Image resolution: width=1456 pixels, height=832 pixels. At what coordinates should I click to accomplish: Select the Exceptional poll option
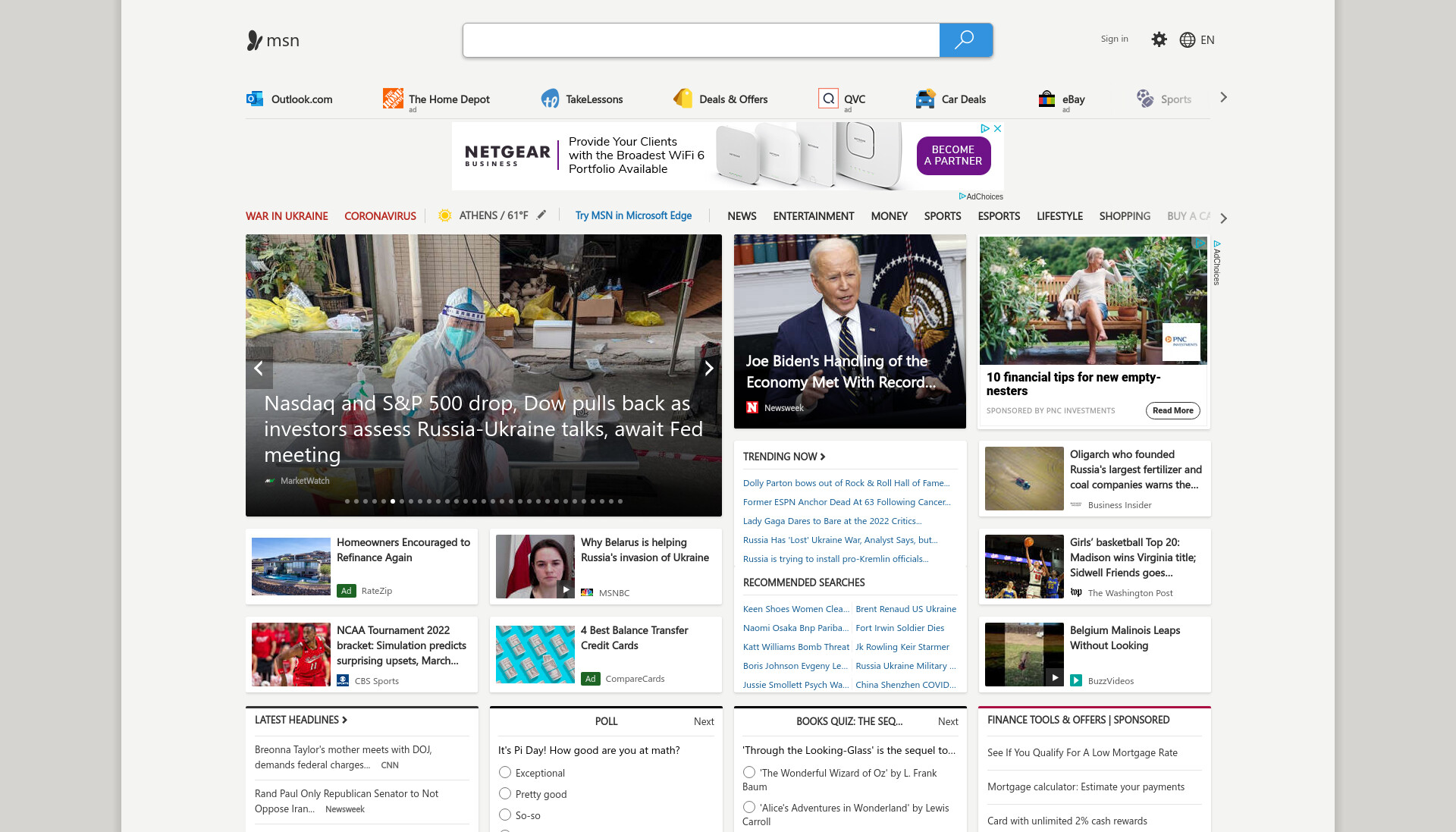pos(505,773)
